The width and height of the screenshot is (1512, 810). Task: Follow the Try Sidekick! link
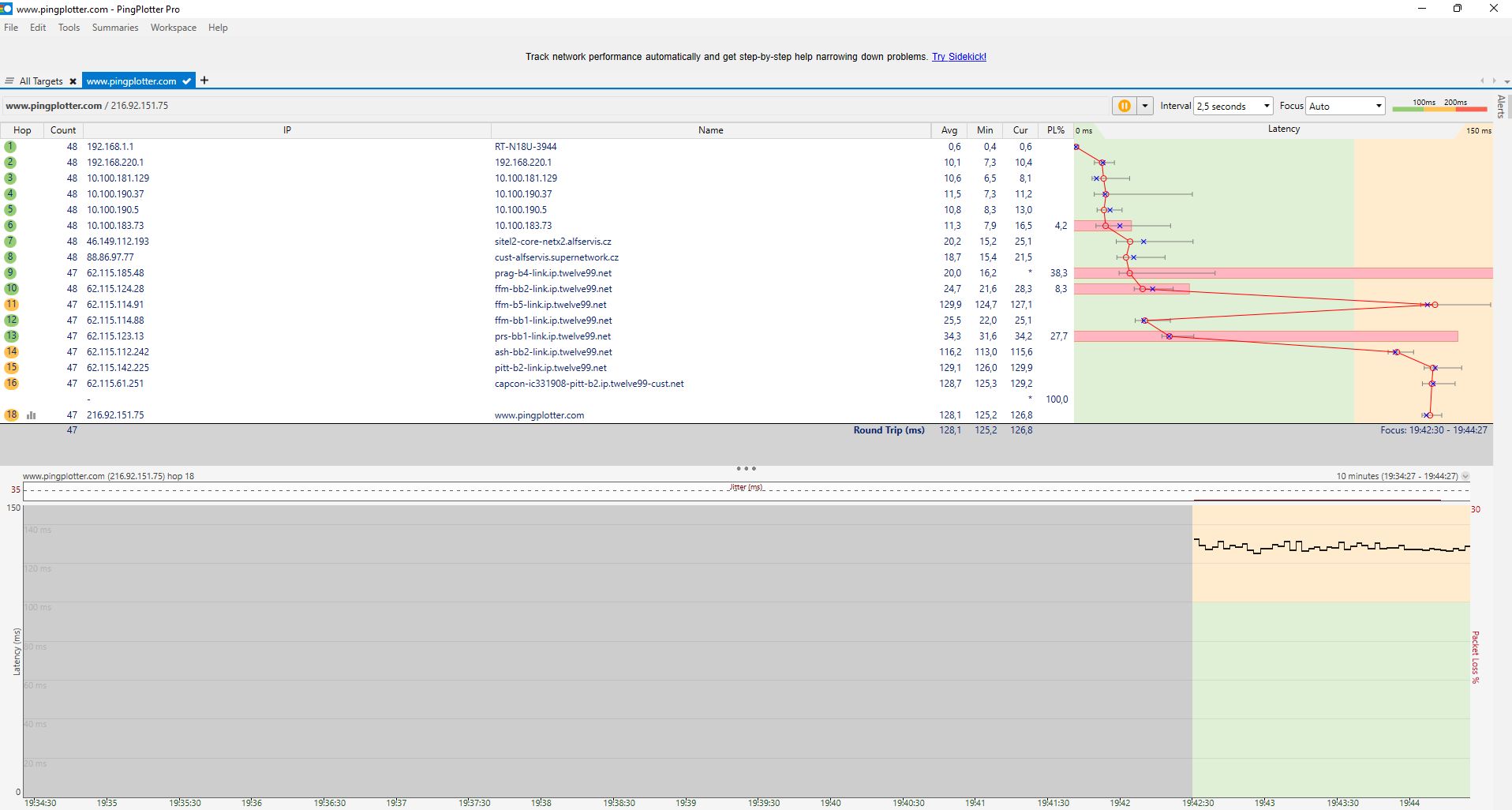point(959,57)
